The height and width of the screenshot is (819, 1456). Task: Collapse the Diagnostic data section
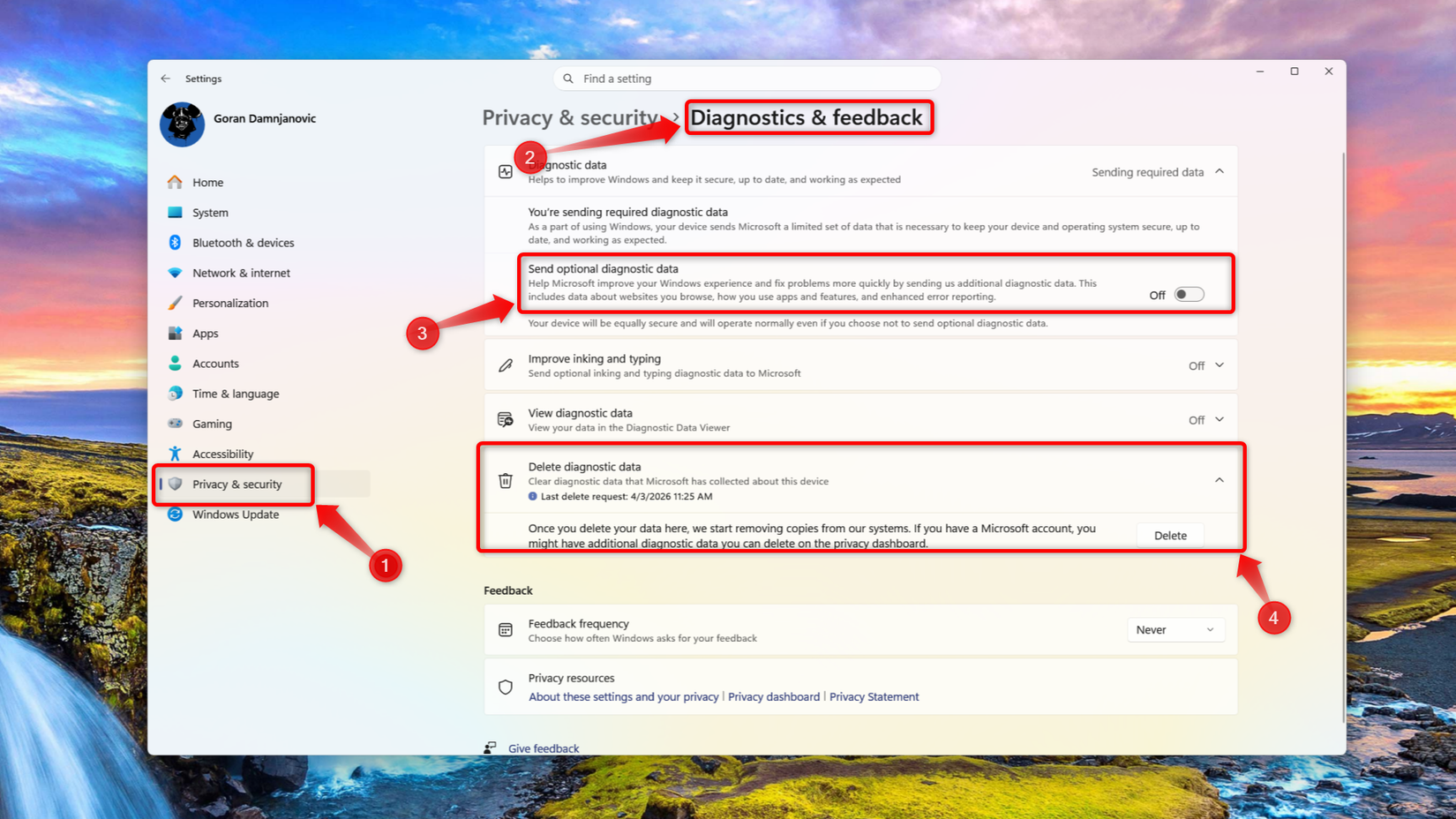pyautogui.click(x=1219, y=171)
